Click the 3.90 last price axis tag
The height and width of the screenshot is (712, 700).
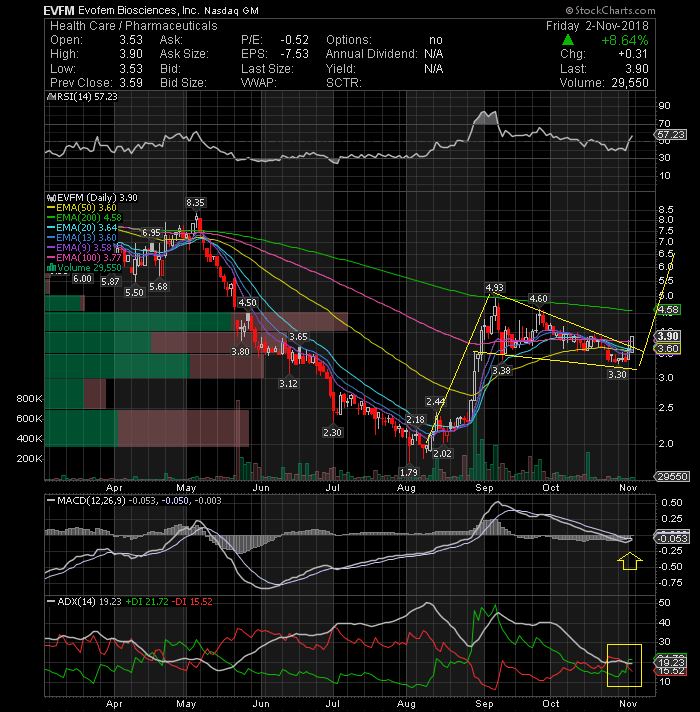pyautogui.click(x=668, y=336)
